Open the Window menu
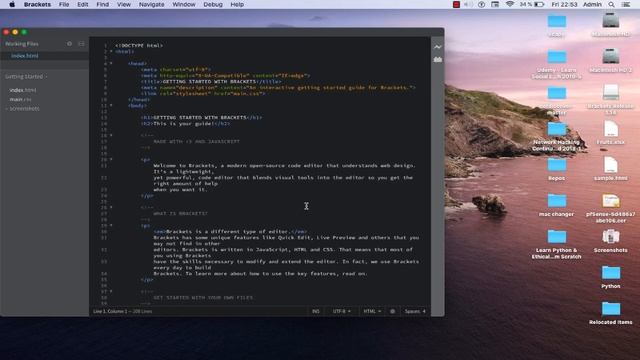This screenshot has width=640, height=360. click(x=184, y=4)
